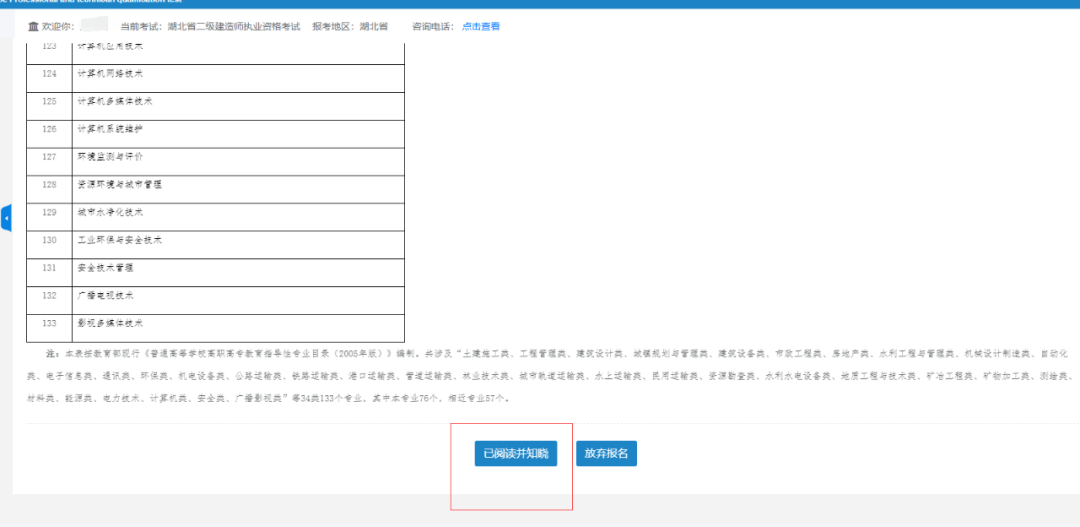Click the 资源环境与城市管理 table cell

click(x=238, y=189)
